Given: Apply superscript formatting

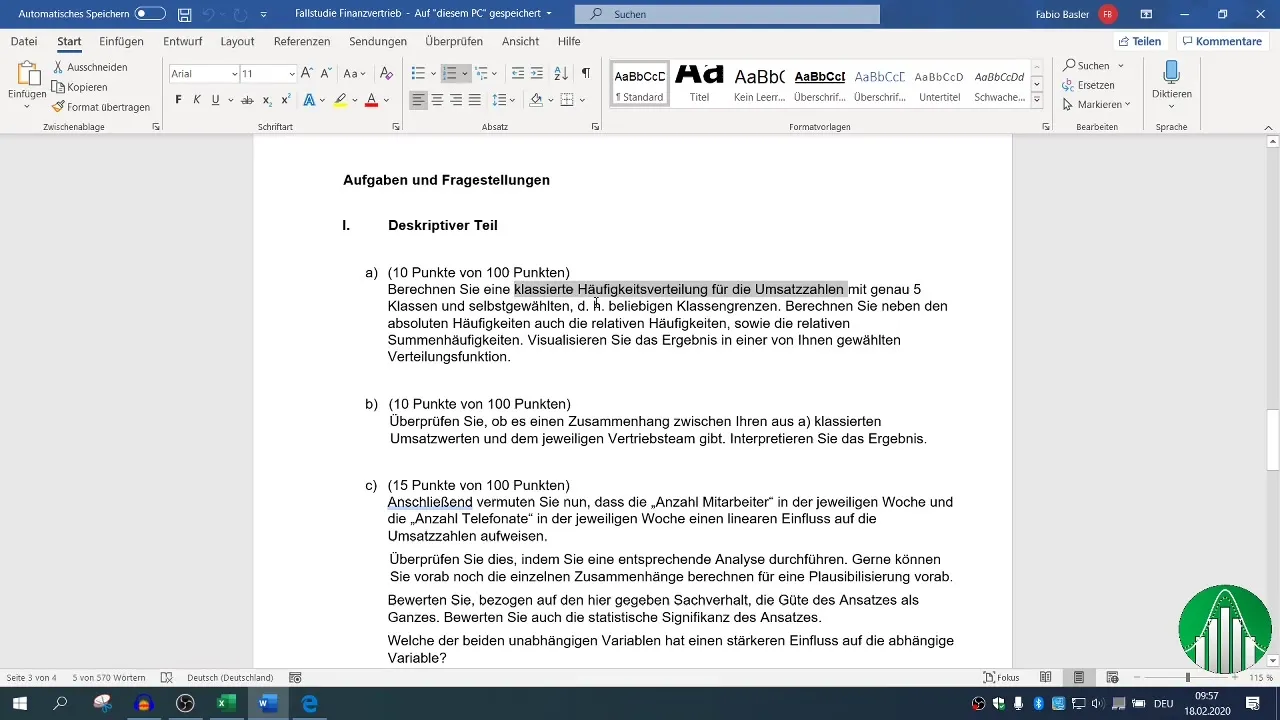Looking at the screenshot, I should pos(286,100).
